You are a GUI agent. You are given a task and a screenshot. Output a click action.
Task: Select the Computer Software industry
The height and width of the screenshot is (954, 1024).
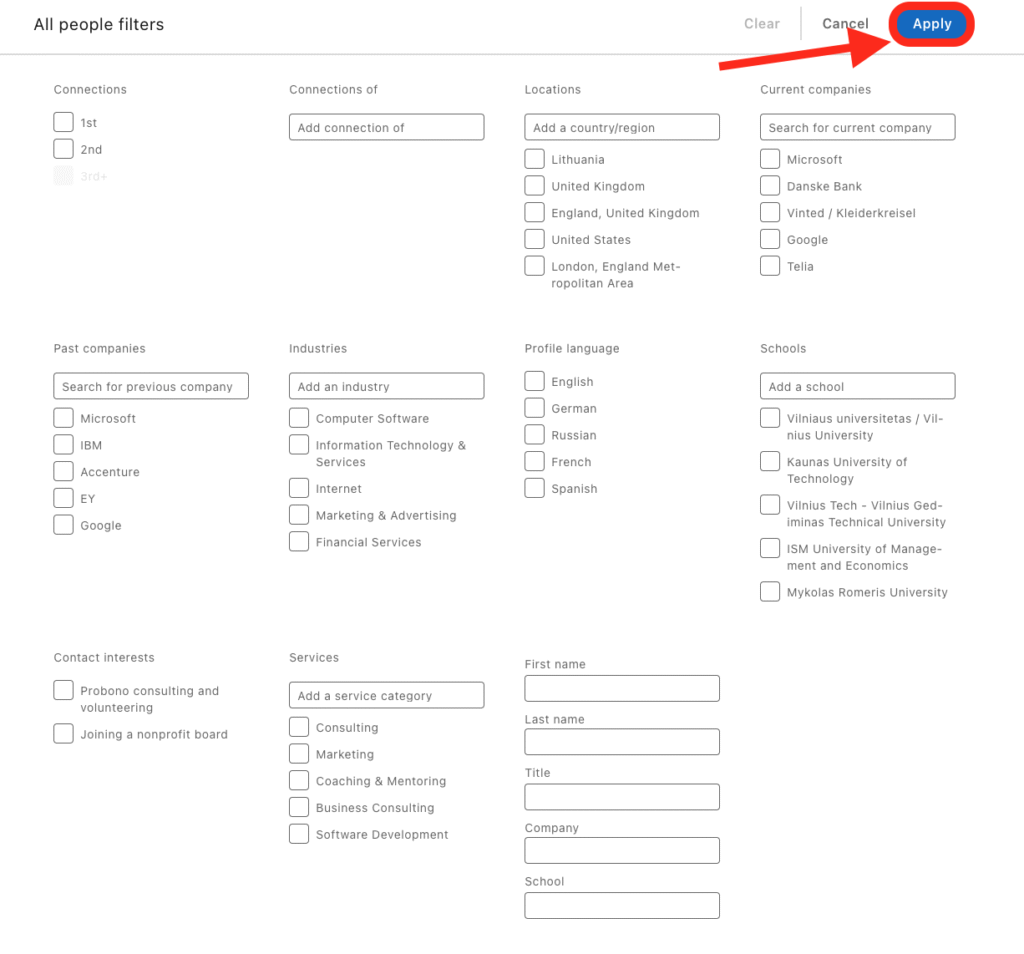coord(299,418)
